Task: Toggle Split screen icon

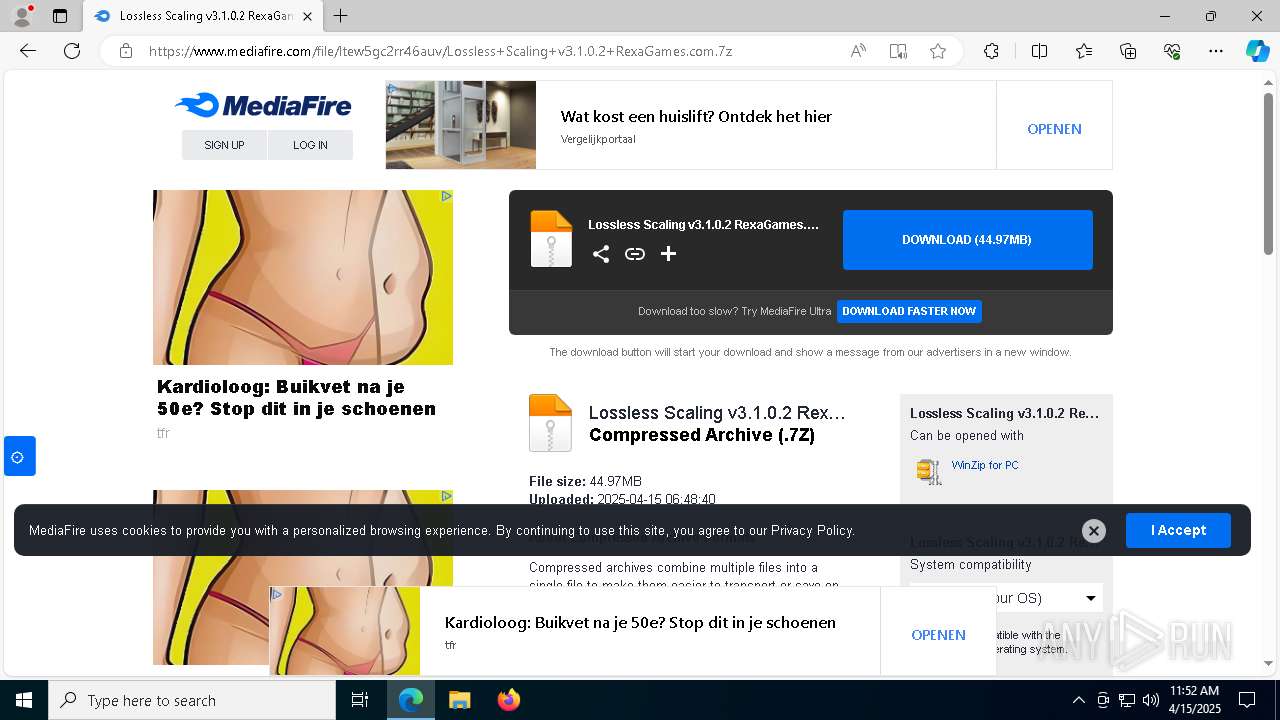Action: (1039, 51)
